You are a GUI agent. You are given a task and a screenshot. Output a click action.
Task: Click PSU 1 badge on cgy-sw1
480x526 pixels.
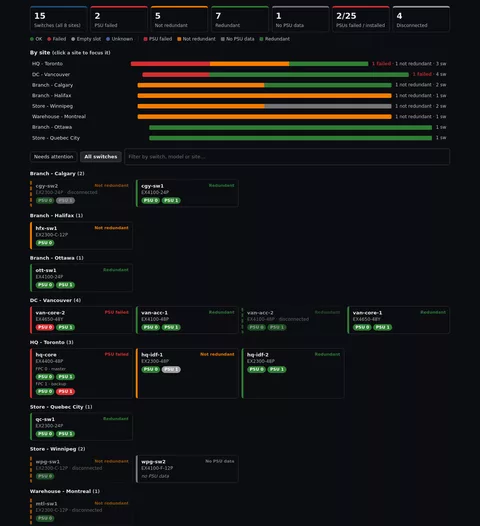[171, 201]
